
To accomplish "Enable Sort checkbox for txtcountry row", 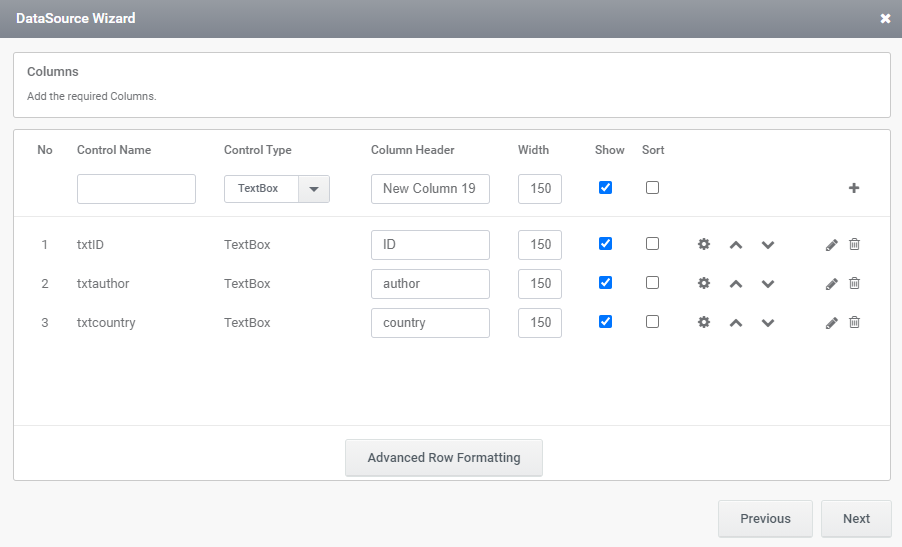I will coord(653,322).
